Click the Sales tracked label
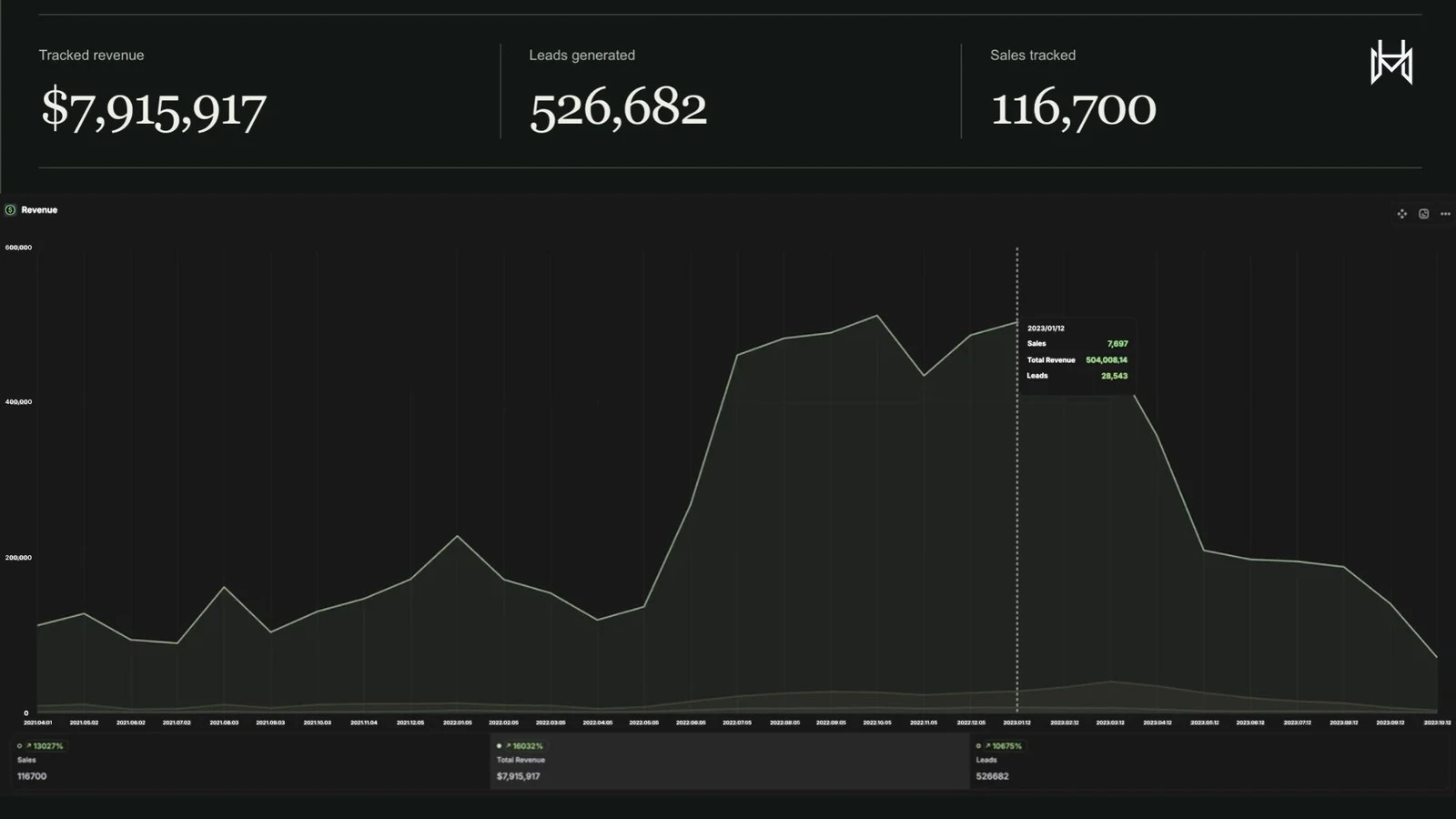 [1033, 56]
